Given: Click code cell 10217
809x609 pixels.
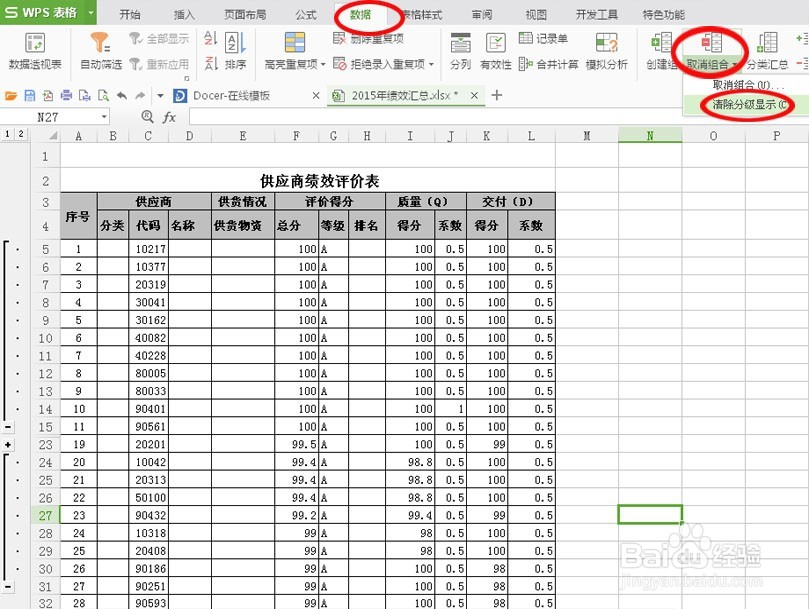Looking at the screenshot, I should (149, 249).
